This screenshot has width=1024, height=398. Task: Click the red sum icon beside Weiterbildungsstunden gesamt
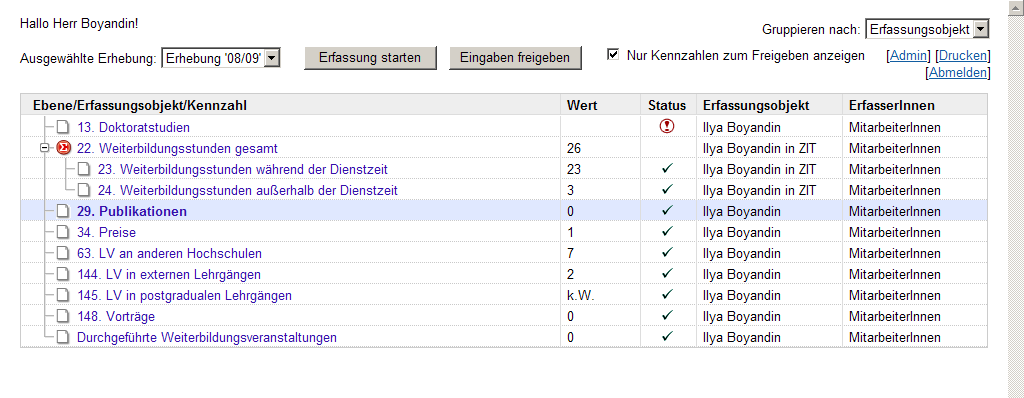[63, 148]
